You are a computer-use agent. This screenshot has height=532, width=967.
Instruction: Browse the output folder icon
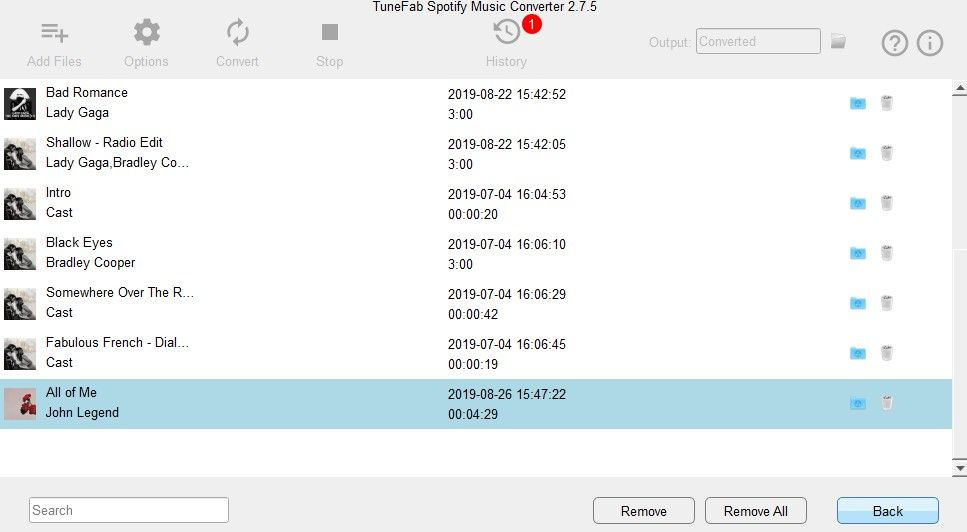point(838,41)
